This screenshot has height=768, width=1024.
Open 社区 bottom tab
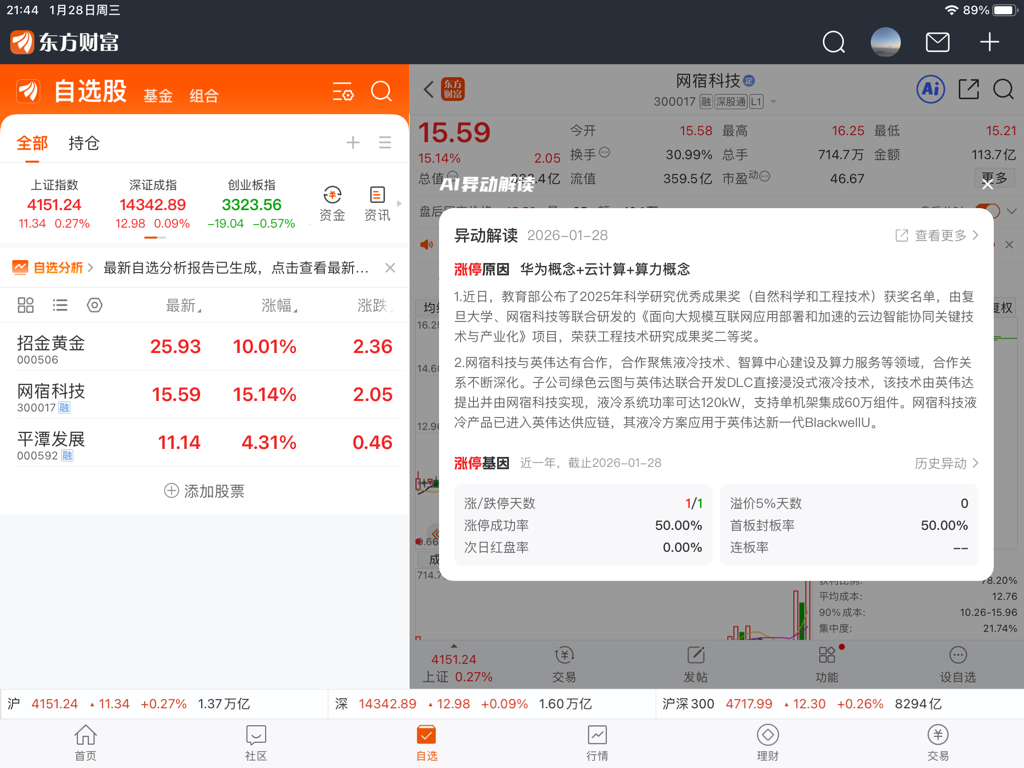pos(256,743)
